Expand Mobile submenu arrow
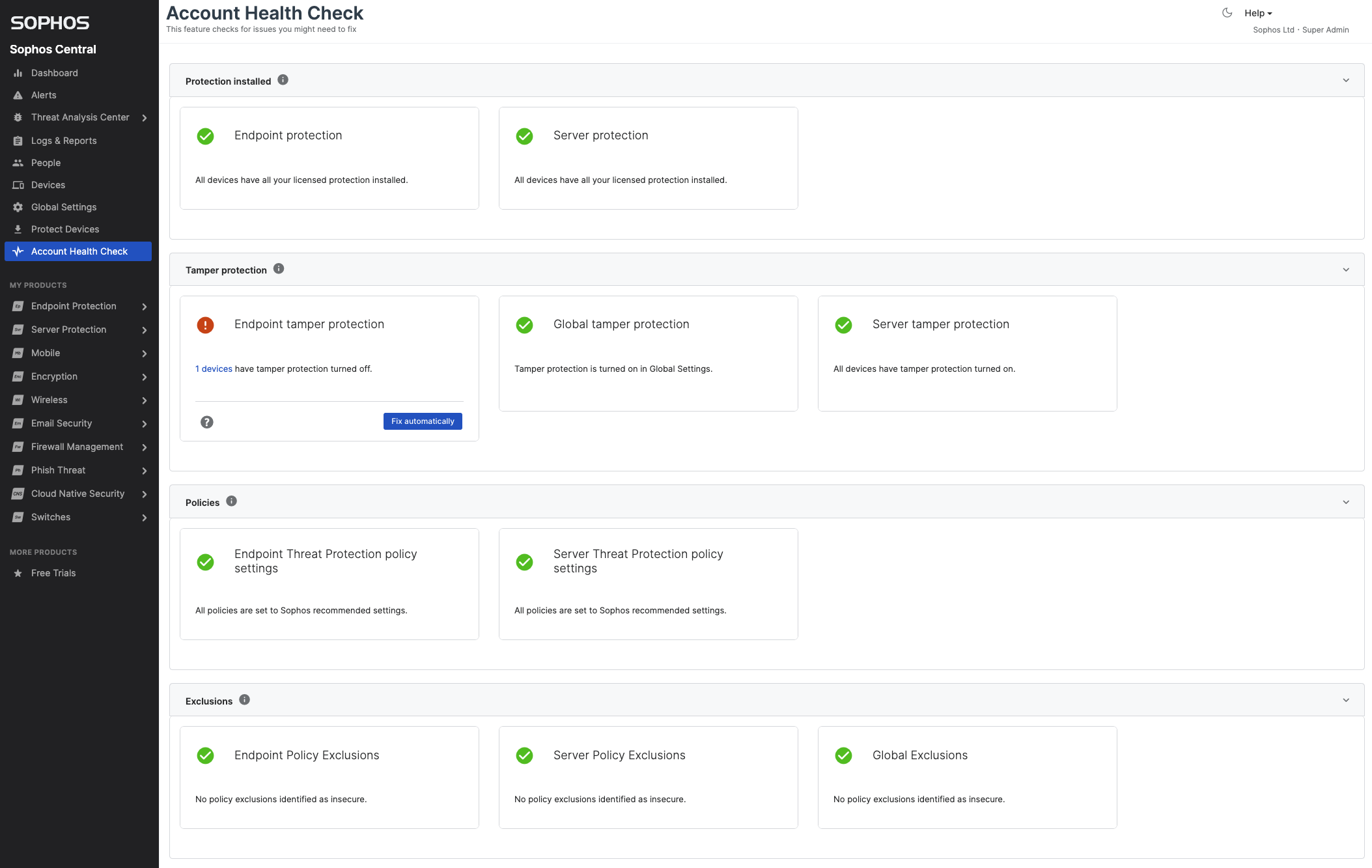1372x868 pixels. (x=145, y=354)
